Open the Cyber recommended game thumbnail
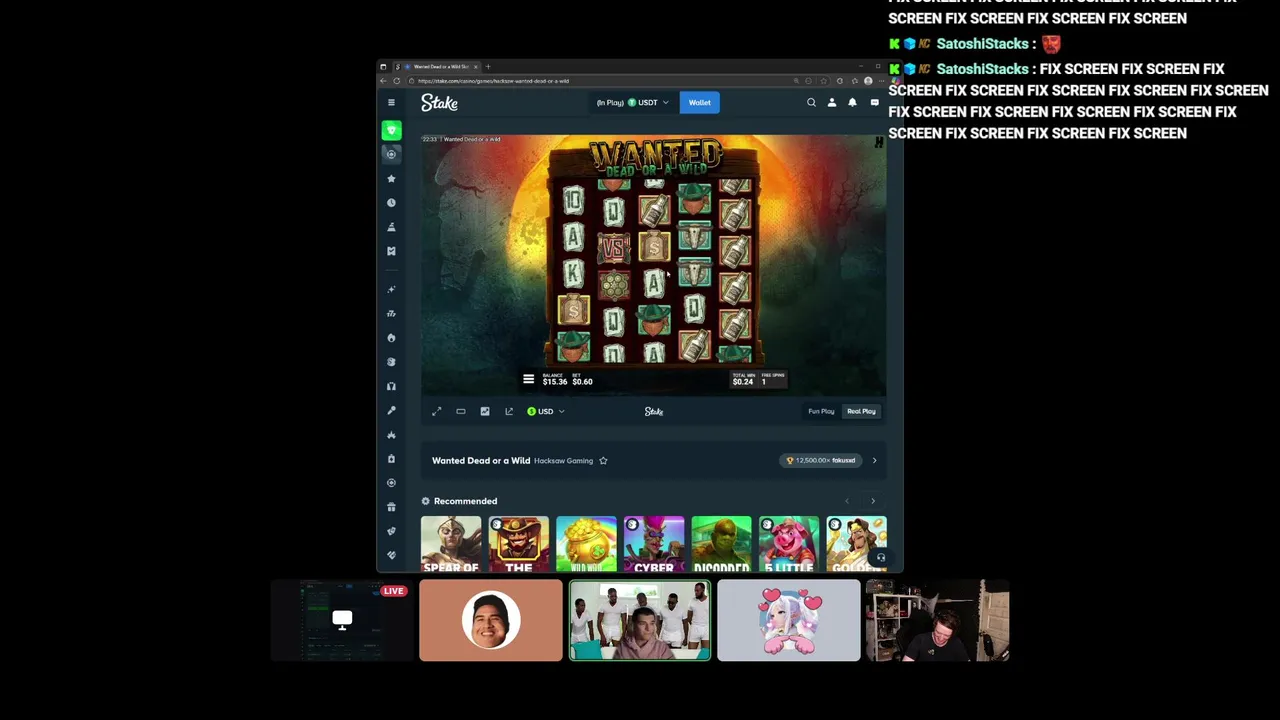1280x720 pixels. pos(654,544)
